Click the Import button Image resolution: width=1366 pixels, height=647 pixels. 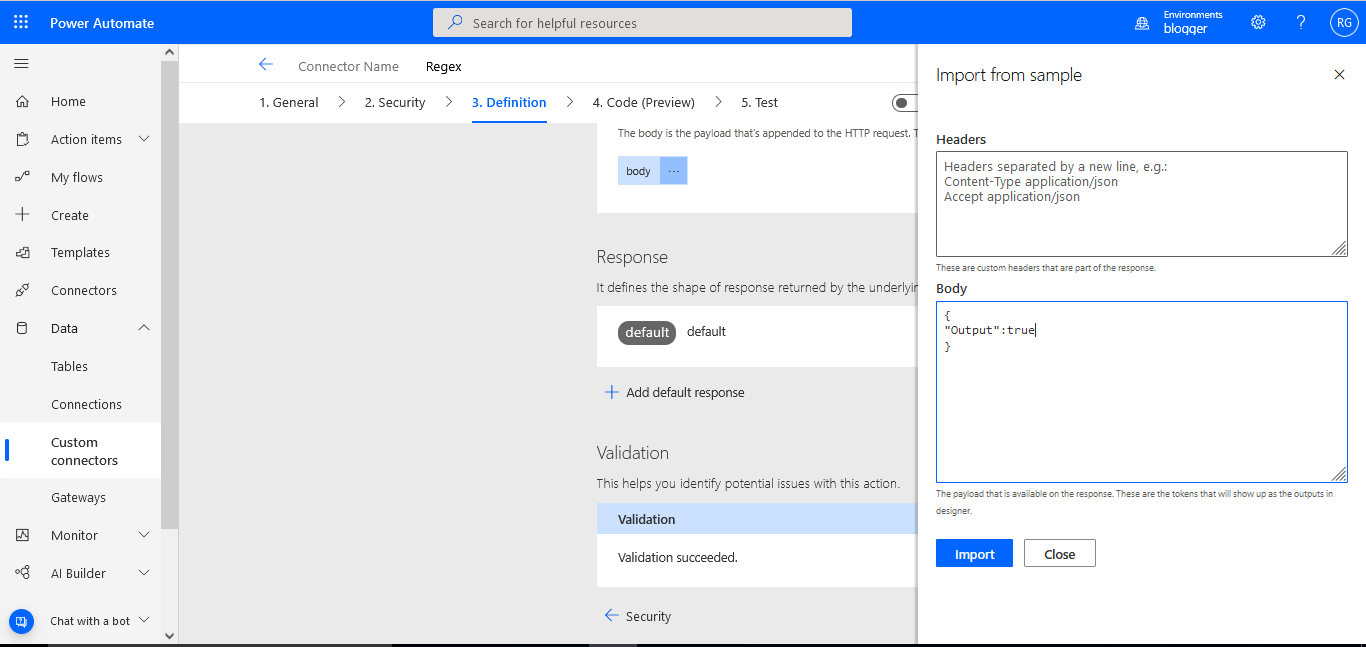[x=974, y=553]
